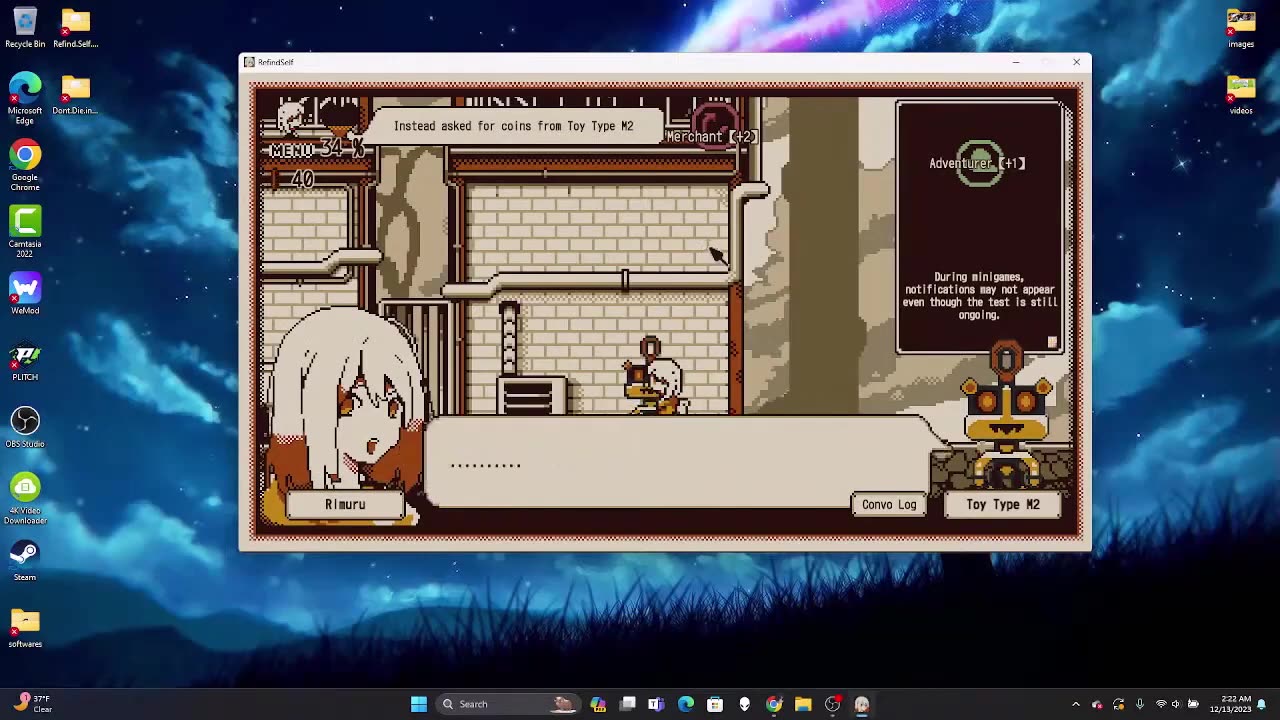The image size is (1280, 720).
Task: Click the "Instead asked for coins" notification
Action: tap(513, 126)
